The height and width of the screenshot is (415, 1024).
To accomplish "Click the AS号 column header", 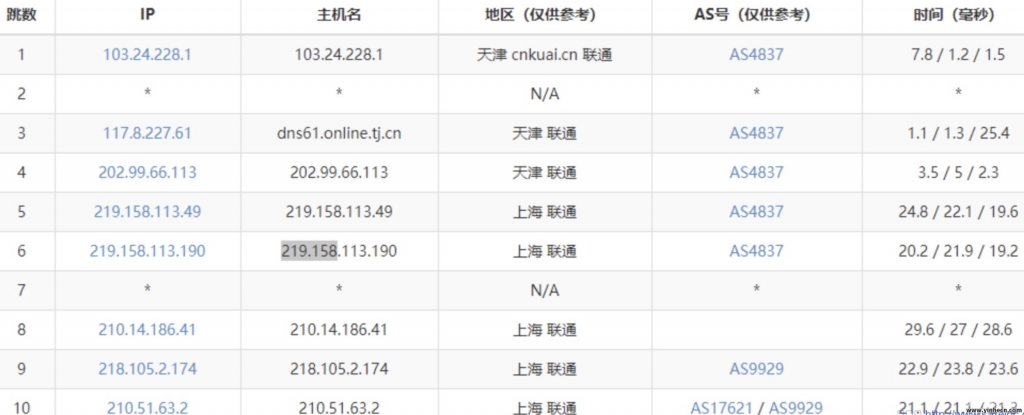I will click(x=756, y=15).
